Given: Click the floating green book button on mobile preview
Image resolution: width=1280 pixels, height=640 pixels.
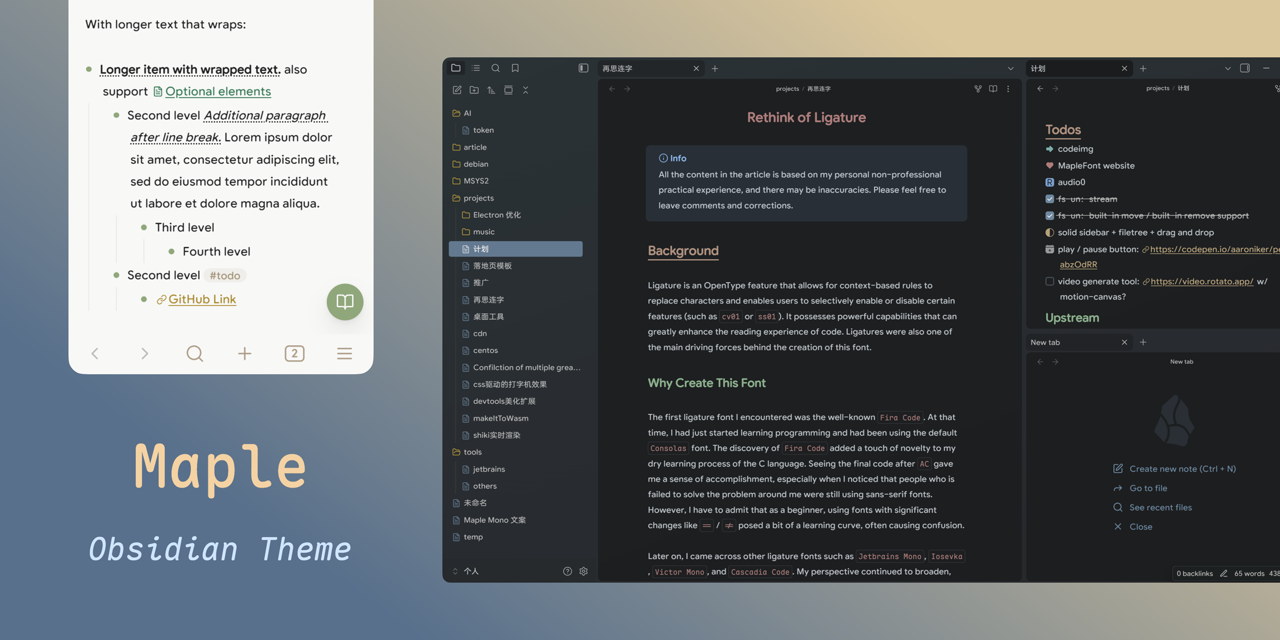Looking at the screenshot, I should point(345,302).
